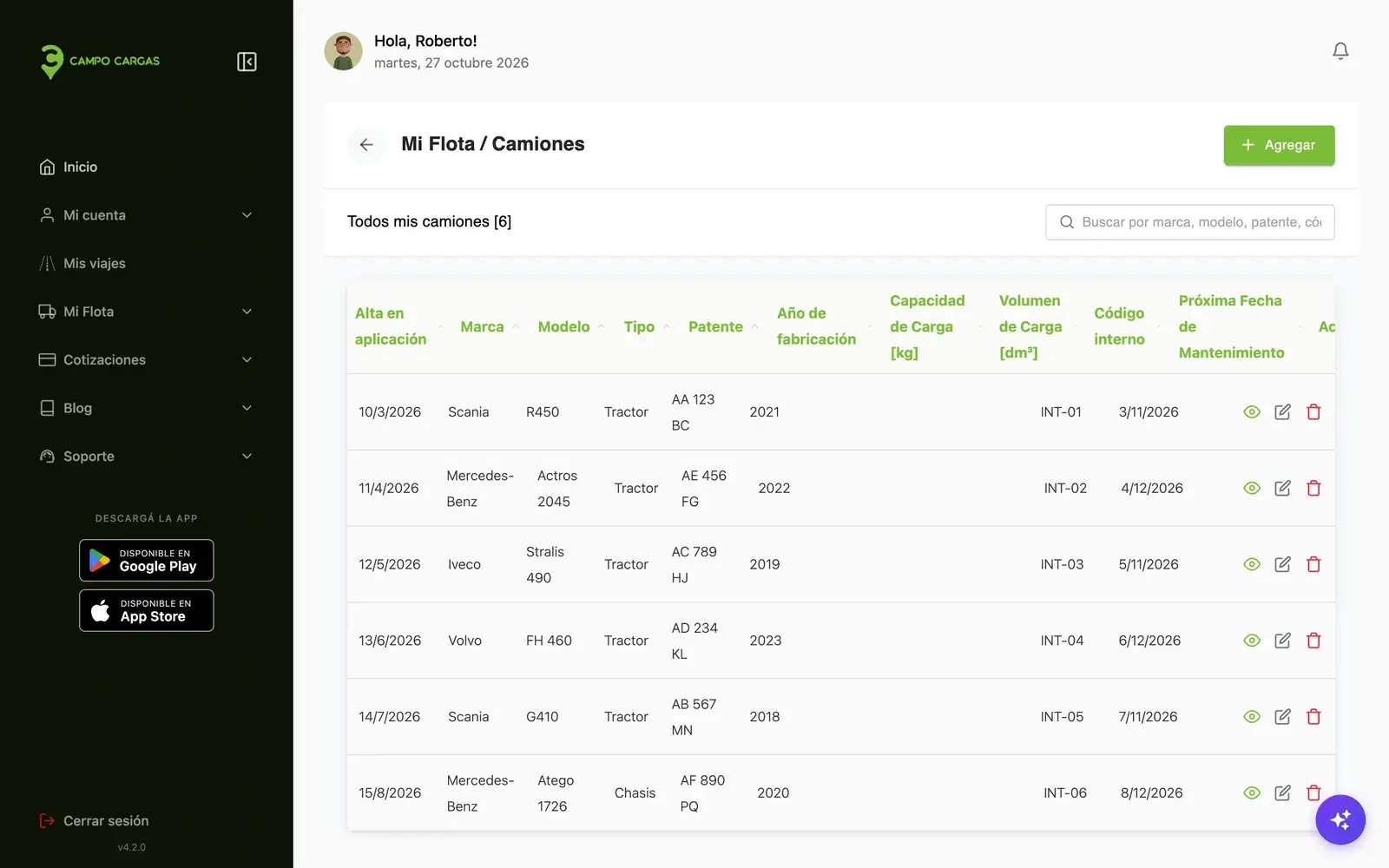
Task: Edit the INT-06 Atego 1726 truck
Action: coord(1282,793)
